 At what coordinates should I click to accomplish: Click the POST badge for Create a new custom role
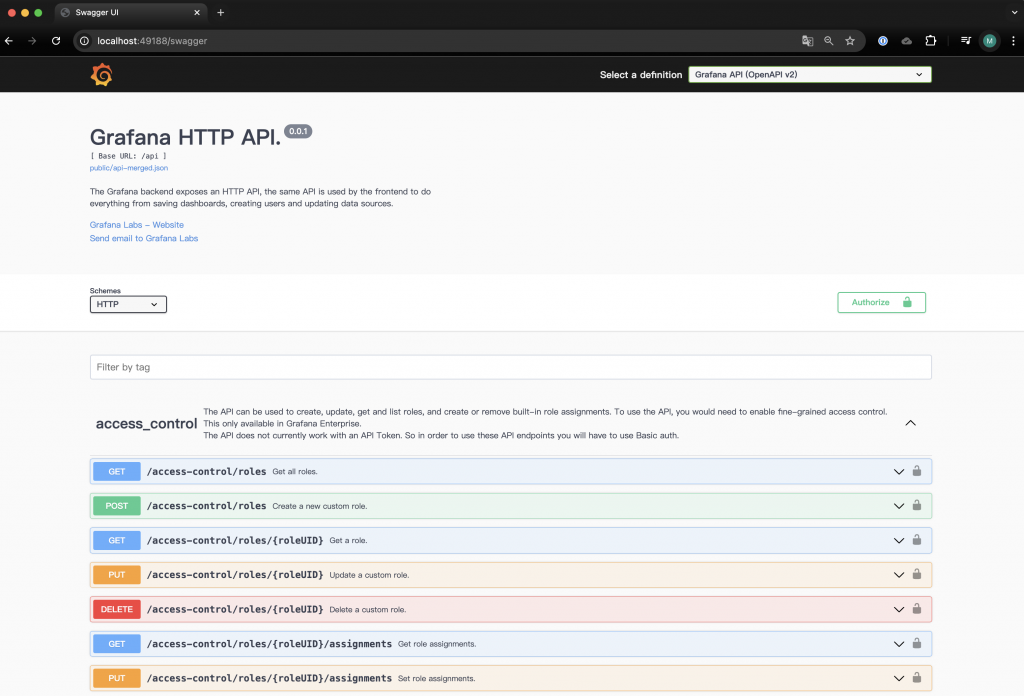click(117, 506)
